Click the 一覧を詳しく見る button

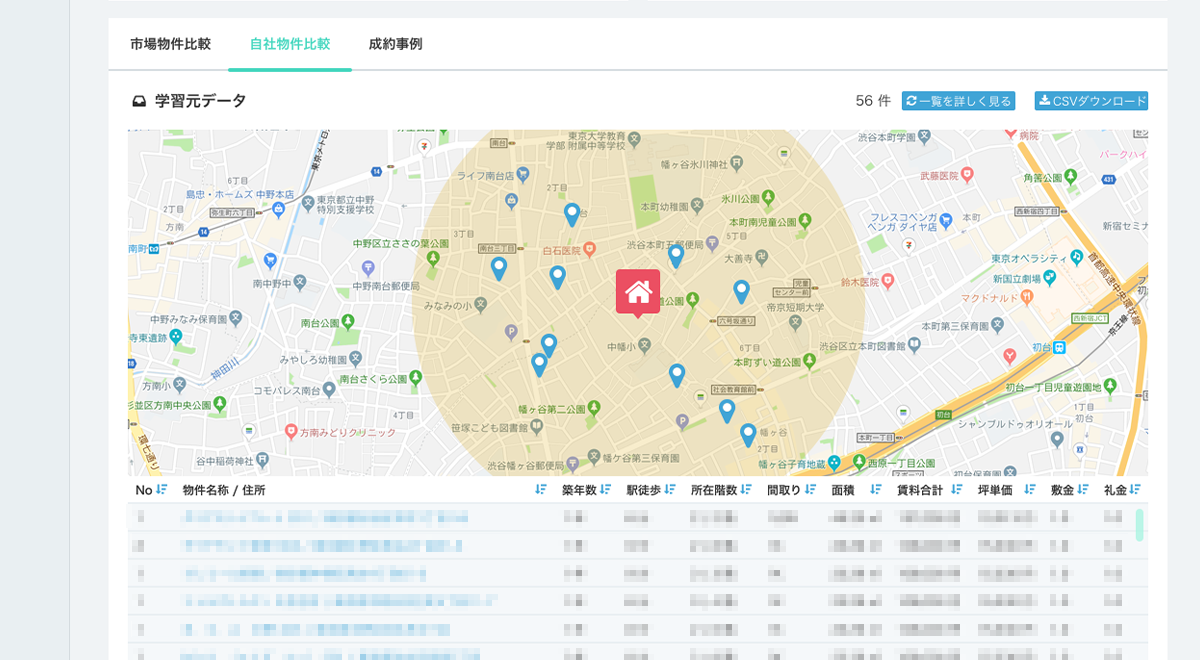click(958, 101)
